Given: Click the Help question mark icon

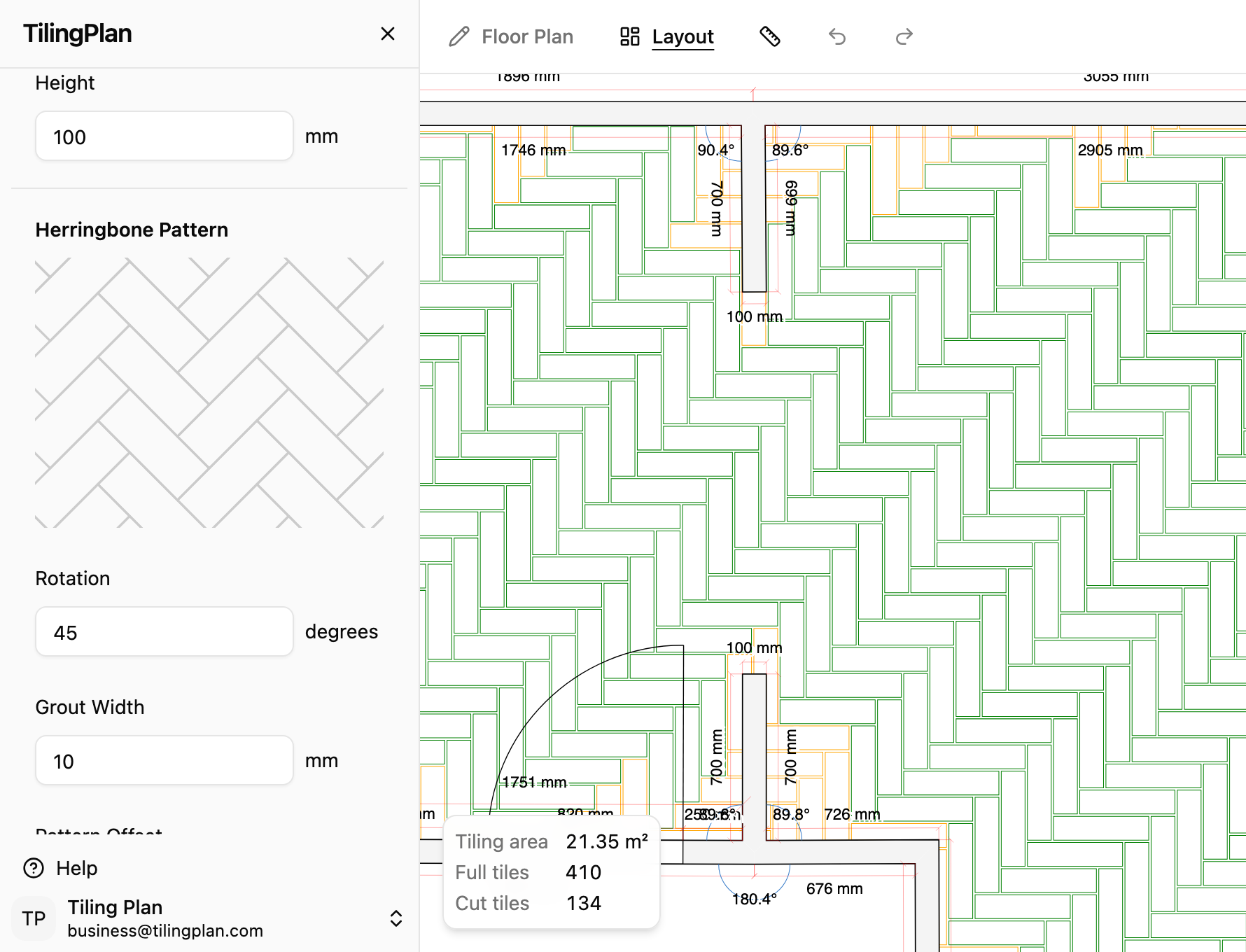Looking at the screenshot, I should [34, 868].
